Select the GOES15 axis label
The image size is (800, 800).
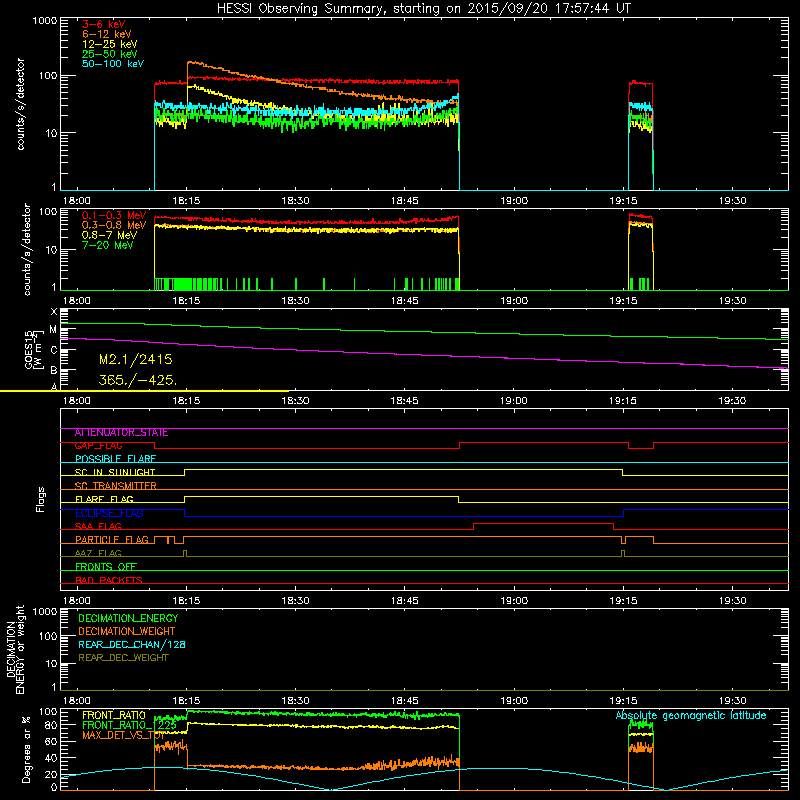tap(29, 349)
